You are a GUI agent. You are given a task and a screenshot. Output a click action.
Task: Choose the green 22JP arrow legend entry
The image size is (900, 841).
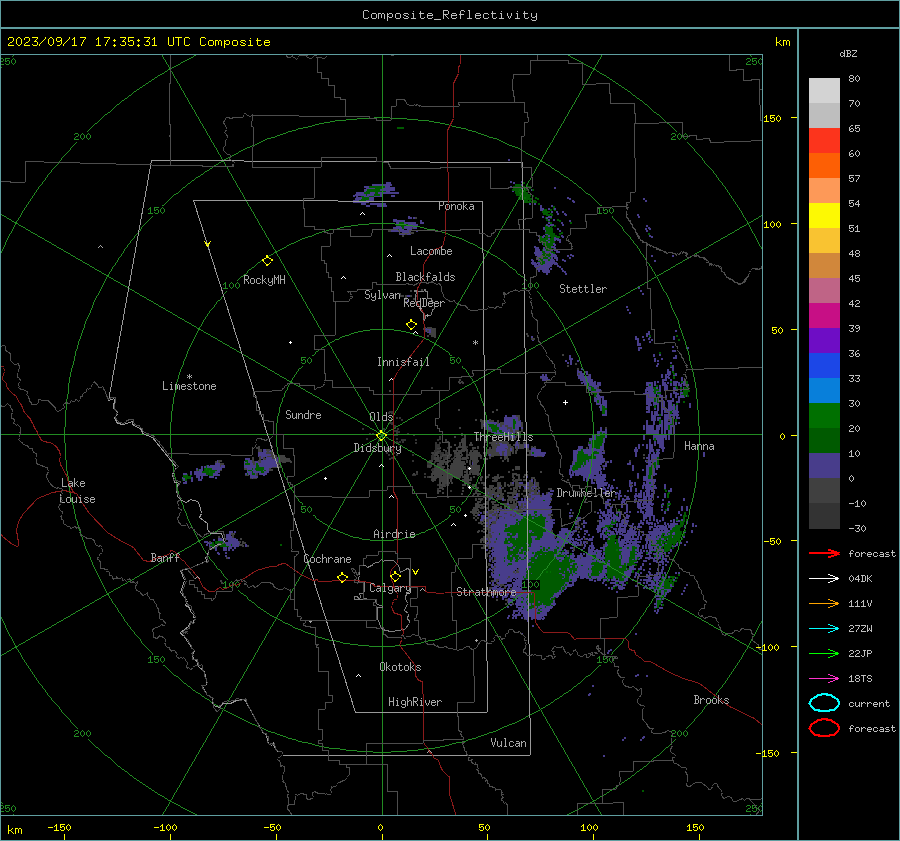[x=824, y=653]
